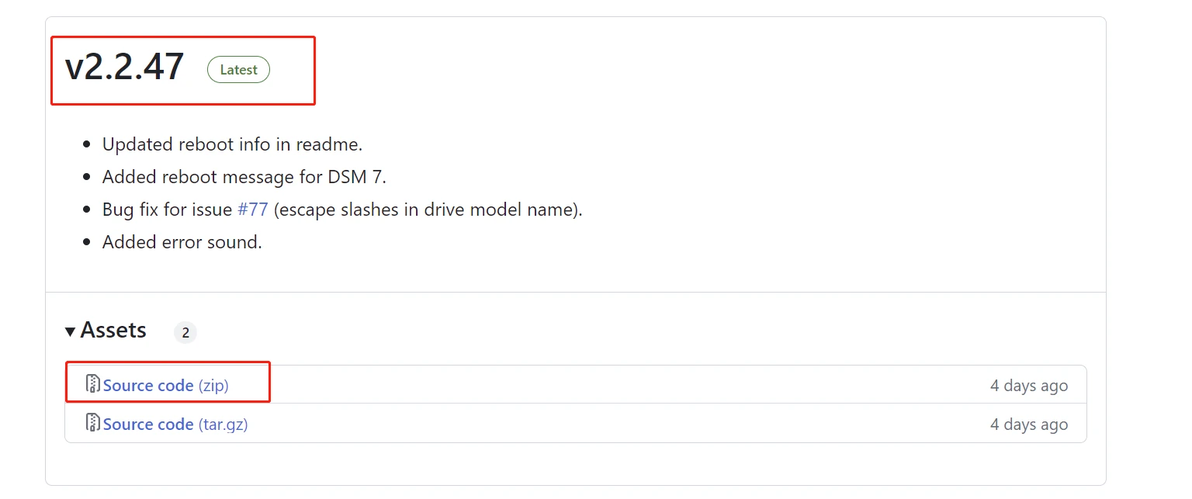This screenshot has height=499, width=1192.
Task: Click "escape slashes in drive model name" text
Action: [427, 210]
